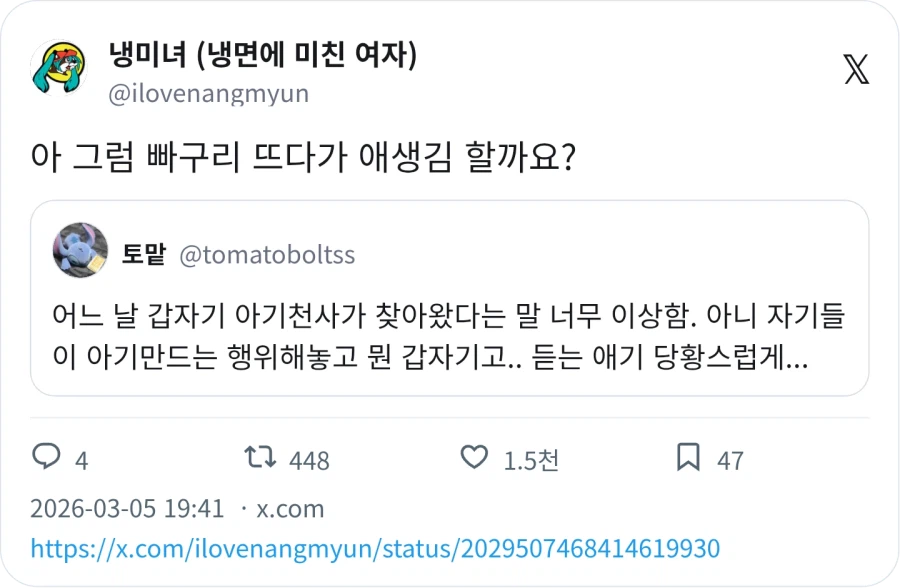Bookmark the tweet using the bookmark icon
This screenshot has width=900, height=588.
click(690, 457)
